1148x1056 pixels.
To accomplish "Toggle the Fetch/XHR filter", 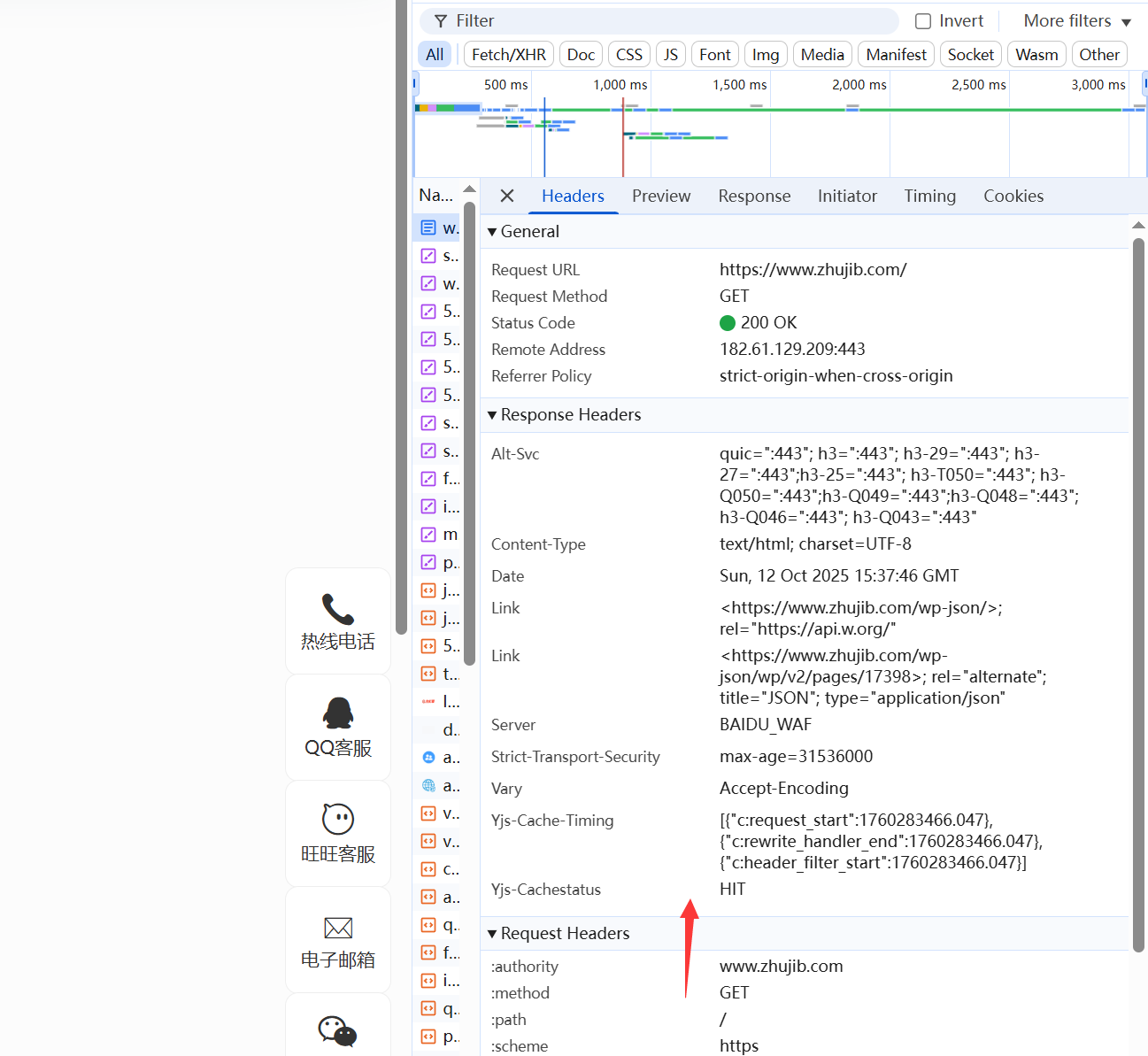I will click(508, 55).
